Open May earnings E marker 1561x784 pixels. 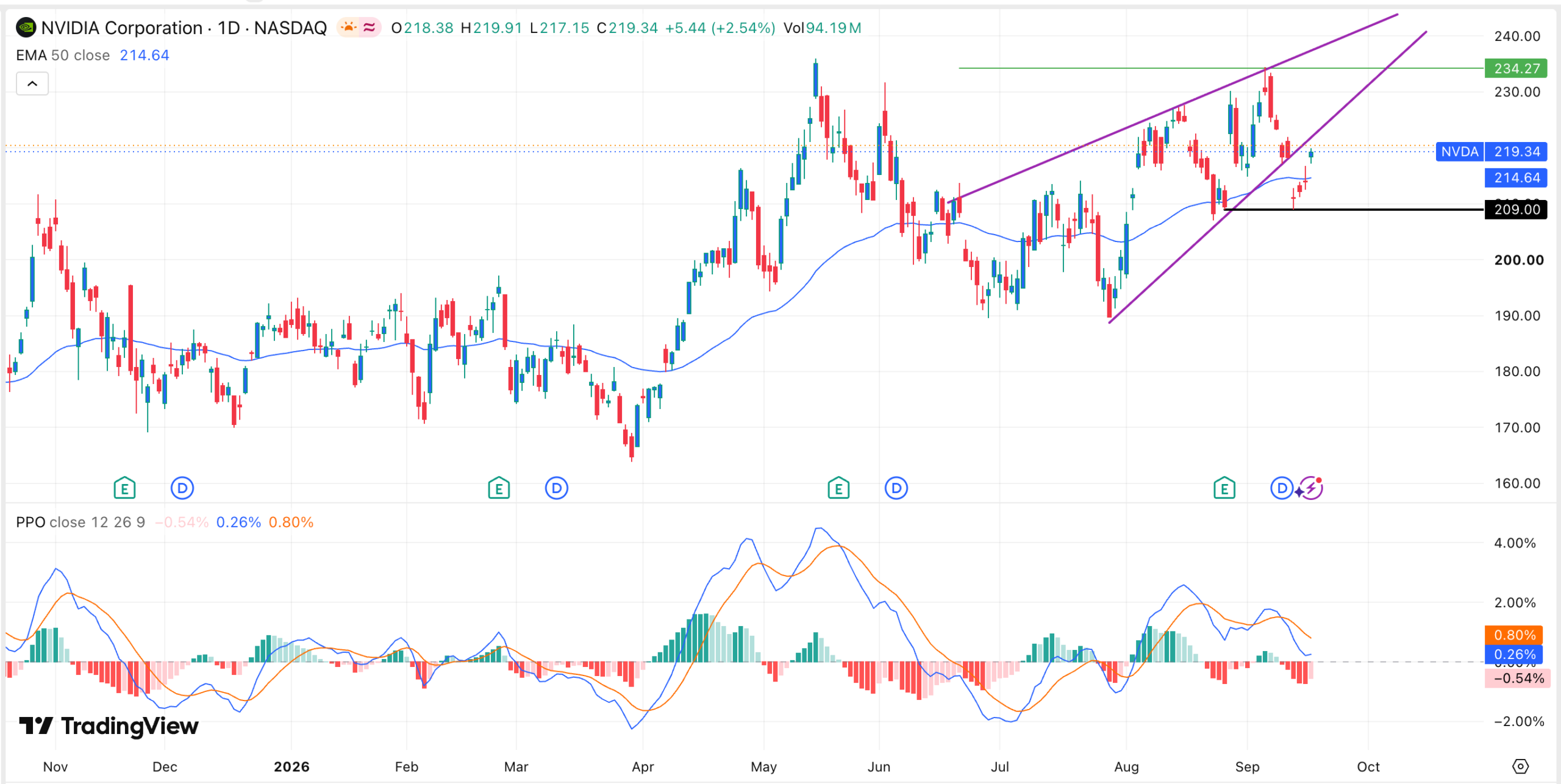pyautogui.click(x=838, y=488)
